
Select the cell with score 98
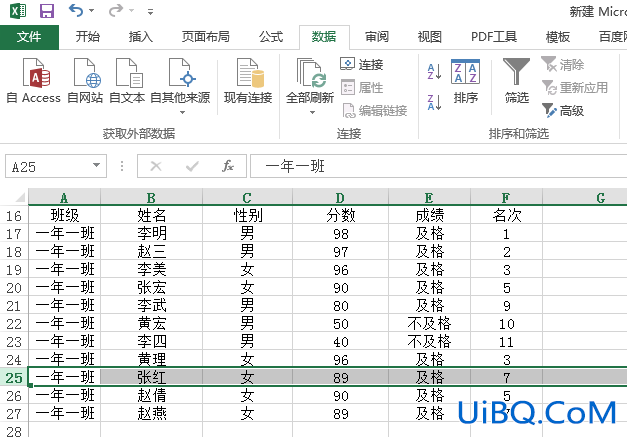tap(340, 233)
